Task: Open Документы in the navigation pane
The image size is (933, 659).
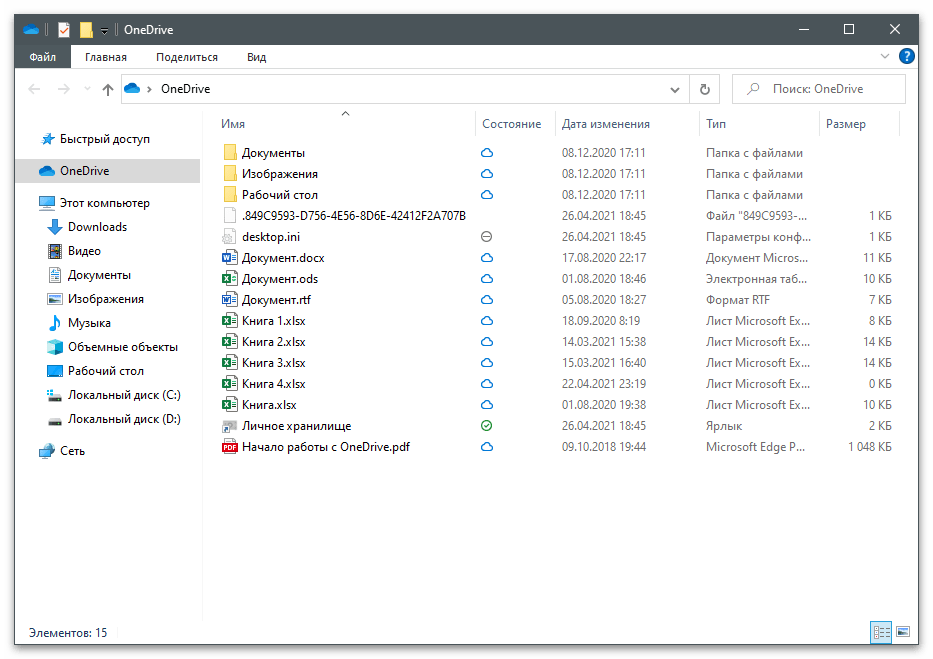Action: pyautogui.click(x=99, y=275)
